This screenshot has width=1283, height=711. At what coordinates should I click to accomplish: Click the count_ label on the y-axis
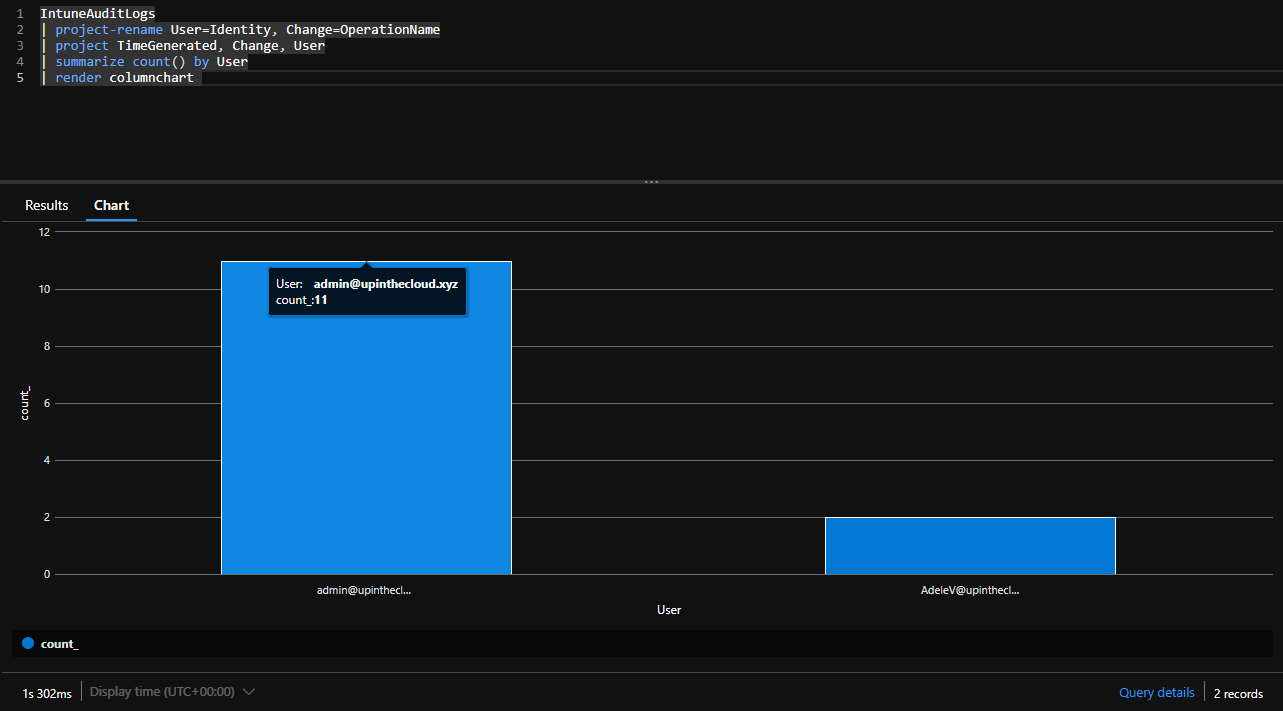[24, 402]
